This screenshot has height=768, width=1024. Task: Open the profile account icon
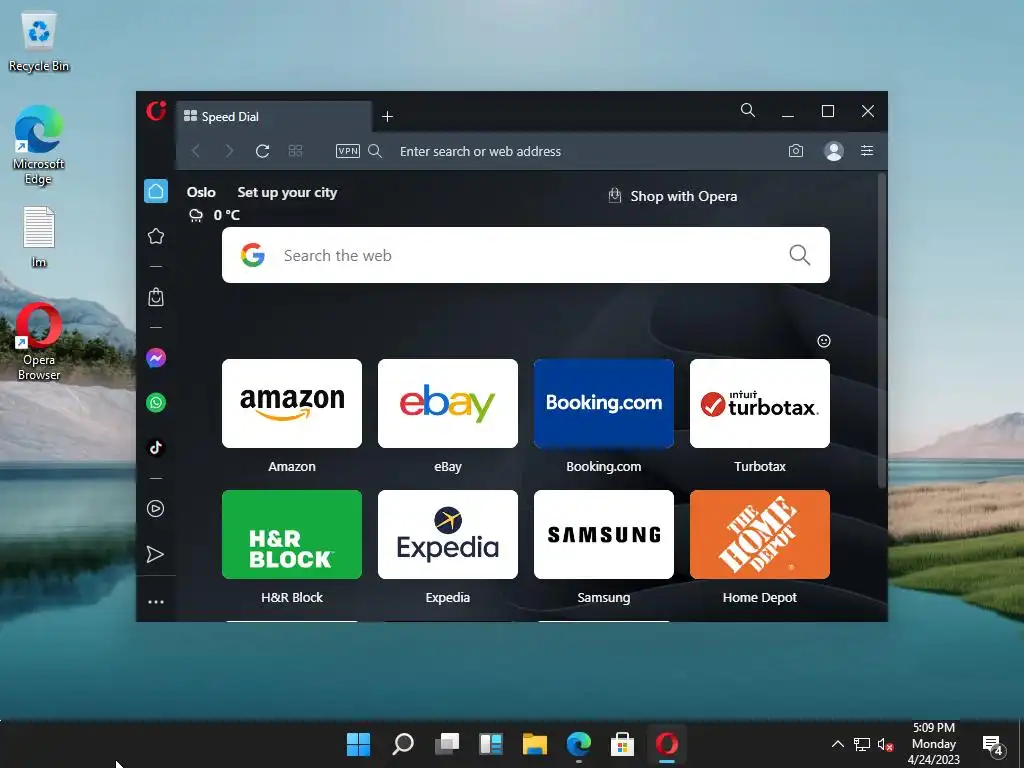[833, 151]
